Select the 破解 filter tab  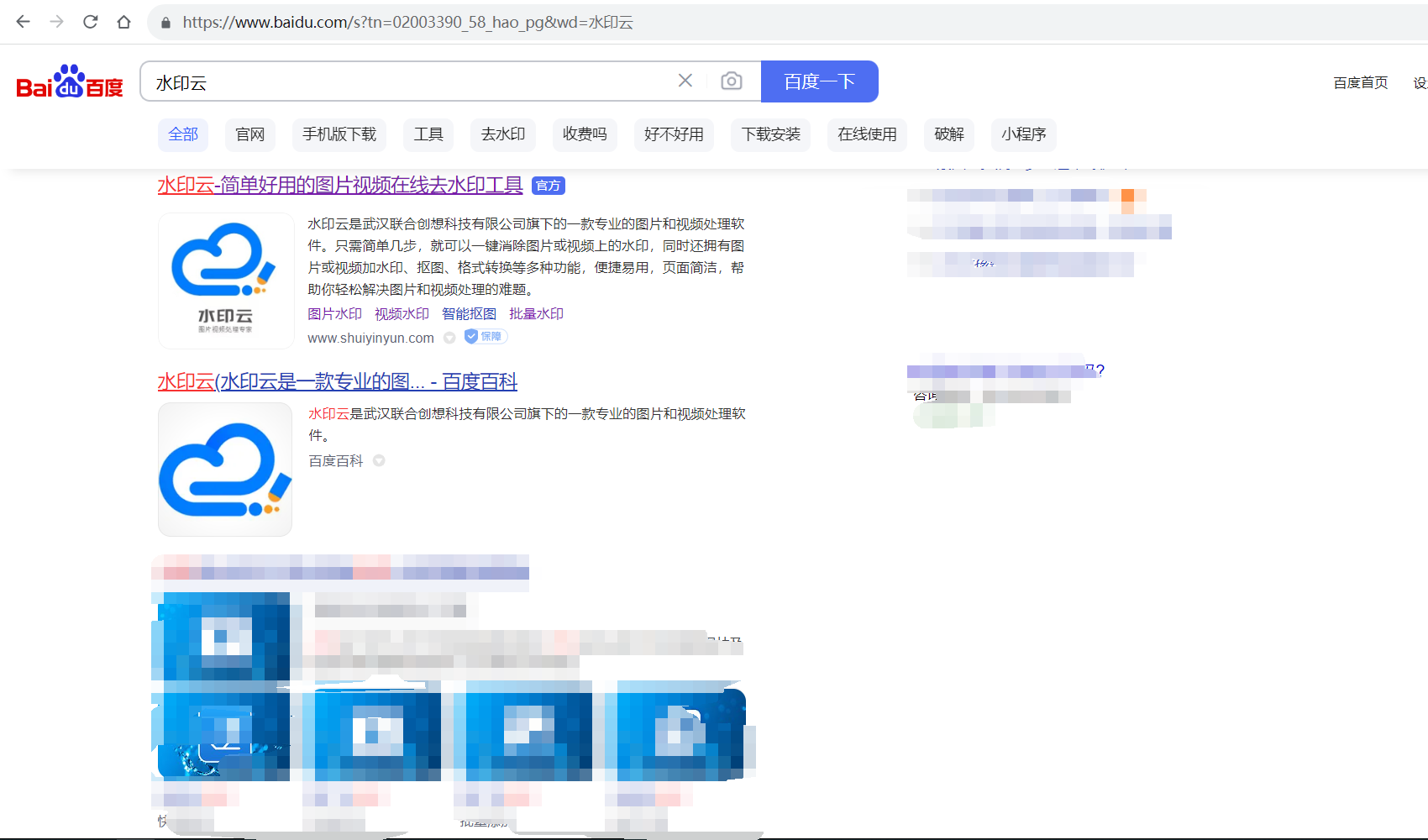pyautogui.click(x=949, y=134)
